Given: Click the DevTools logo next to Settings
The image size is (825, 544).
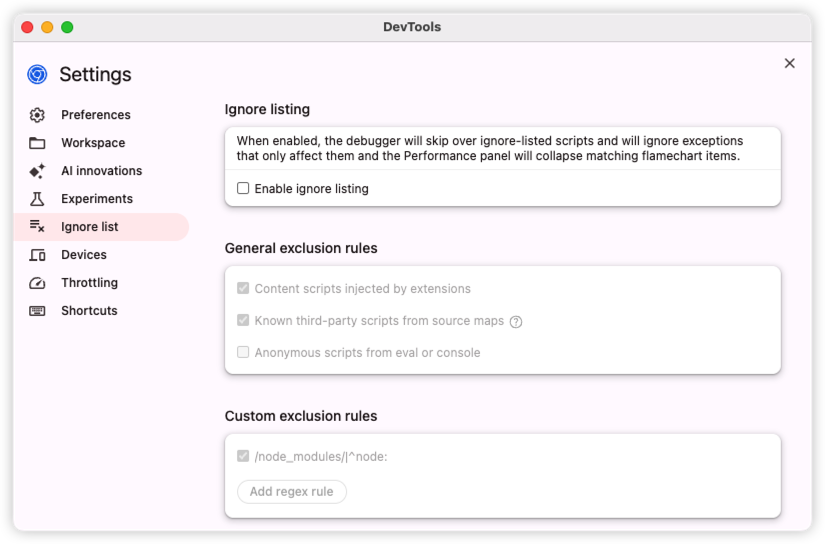Looking at the screenshot, I should 37,74.
